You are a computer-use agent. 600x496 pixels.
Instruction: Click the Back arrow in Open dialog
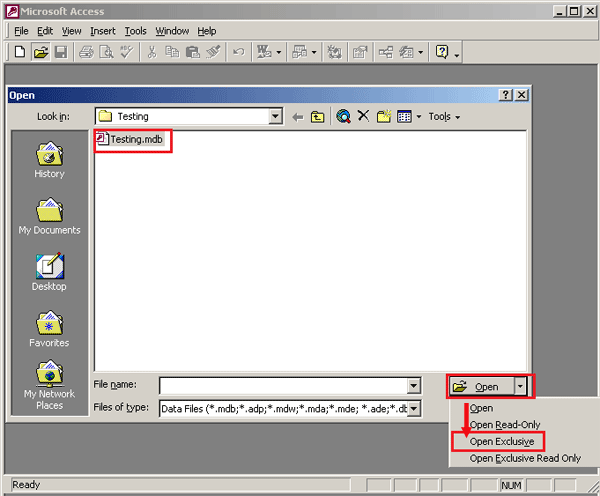coord(297,117)
